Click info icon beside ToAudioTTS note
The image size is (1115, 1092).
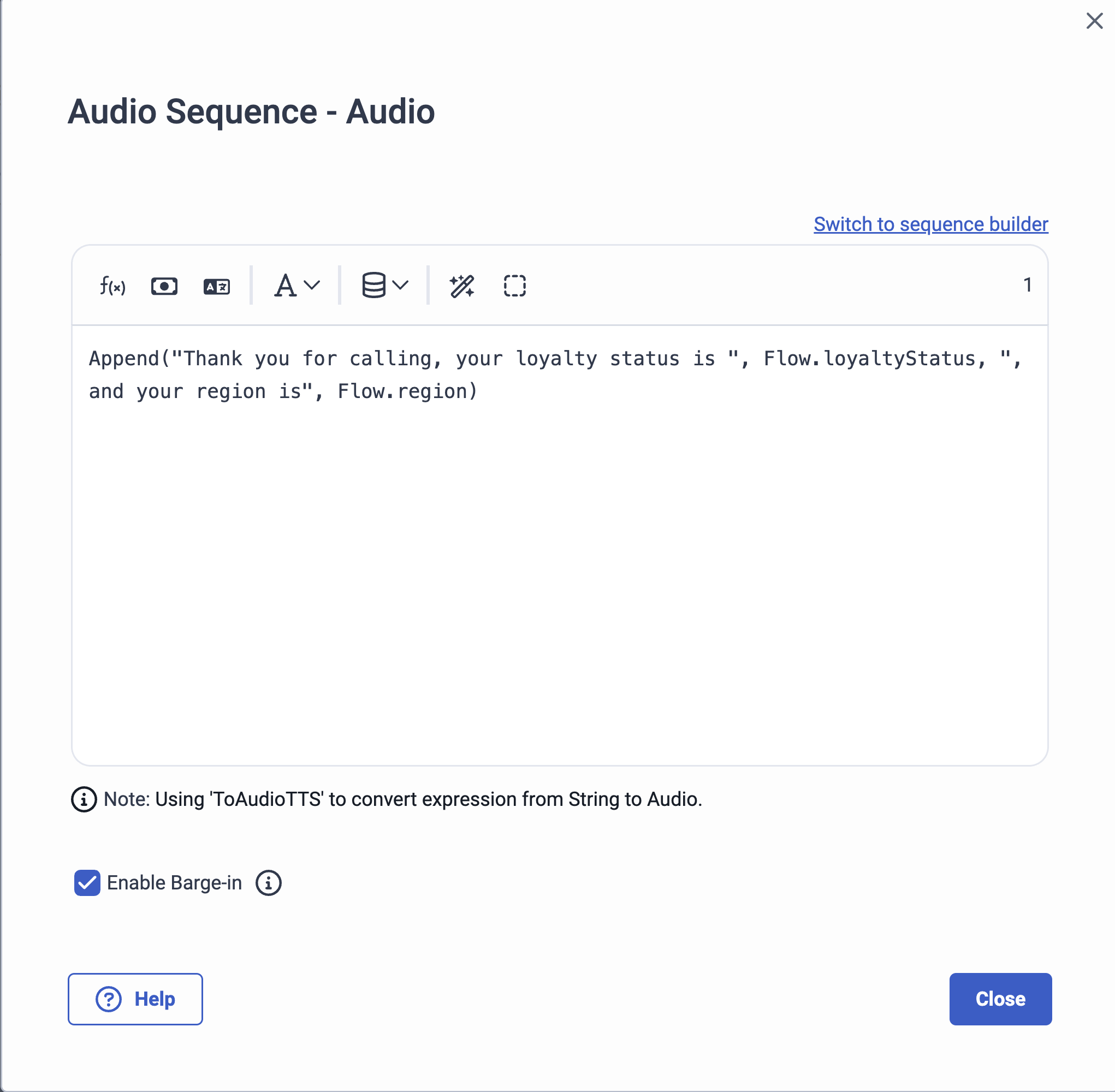click(84, 799)
